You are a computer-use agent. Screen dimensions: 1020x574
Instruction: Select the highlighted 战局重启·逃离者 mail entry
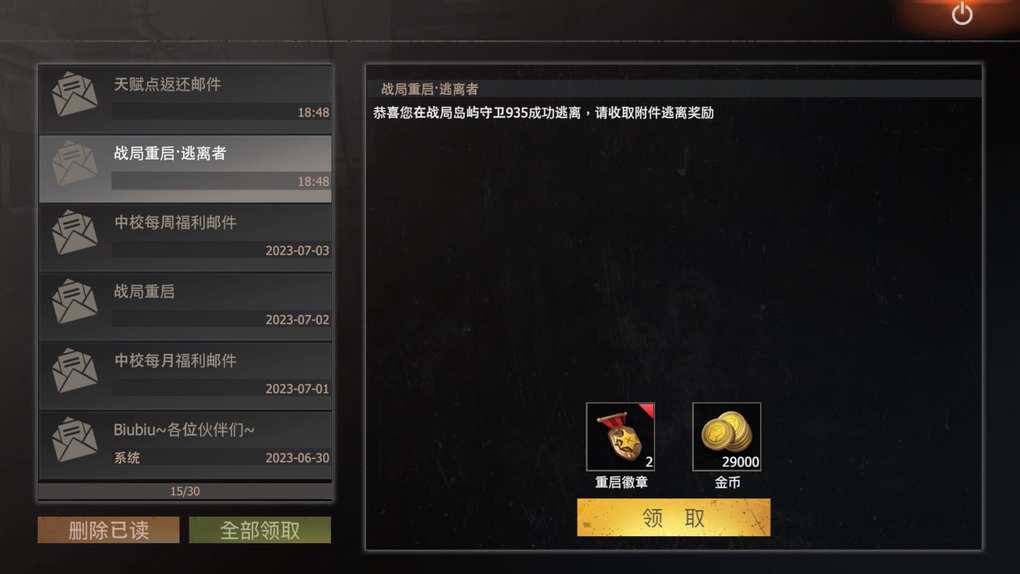[x=185, y=168]
